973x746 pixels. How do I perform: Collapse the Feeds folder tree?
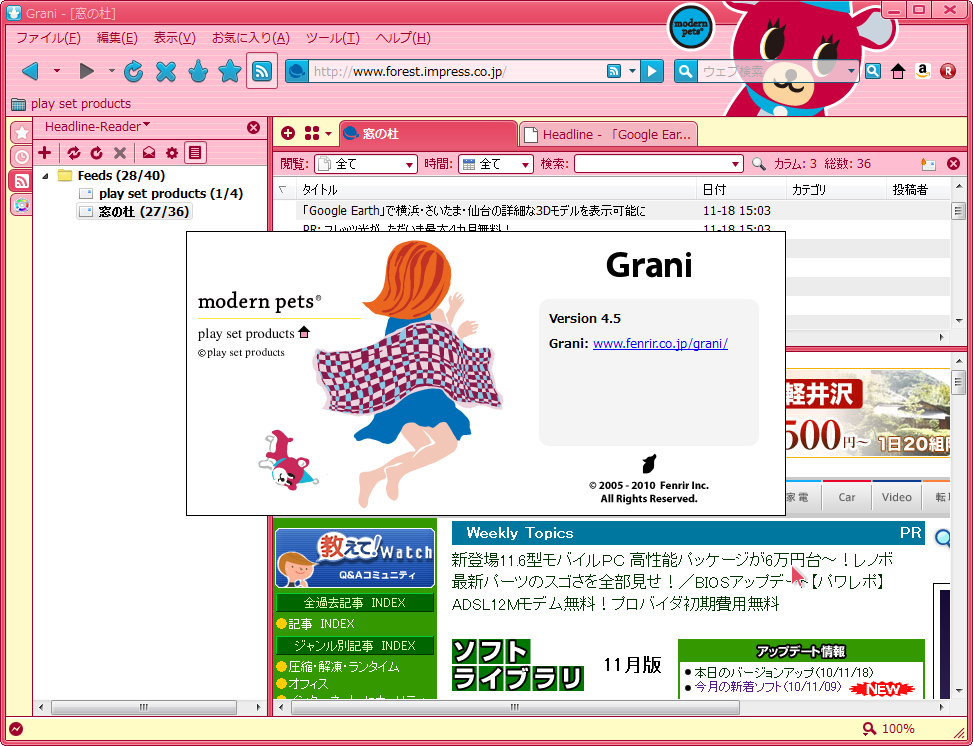(x=45, y=176)
